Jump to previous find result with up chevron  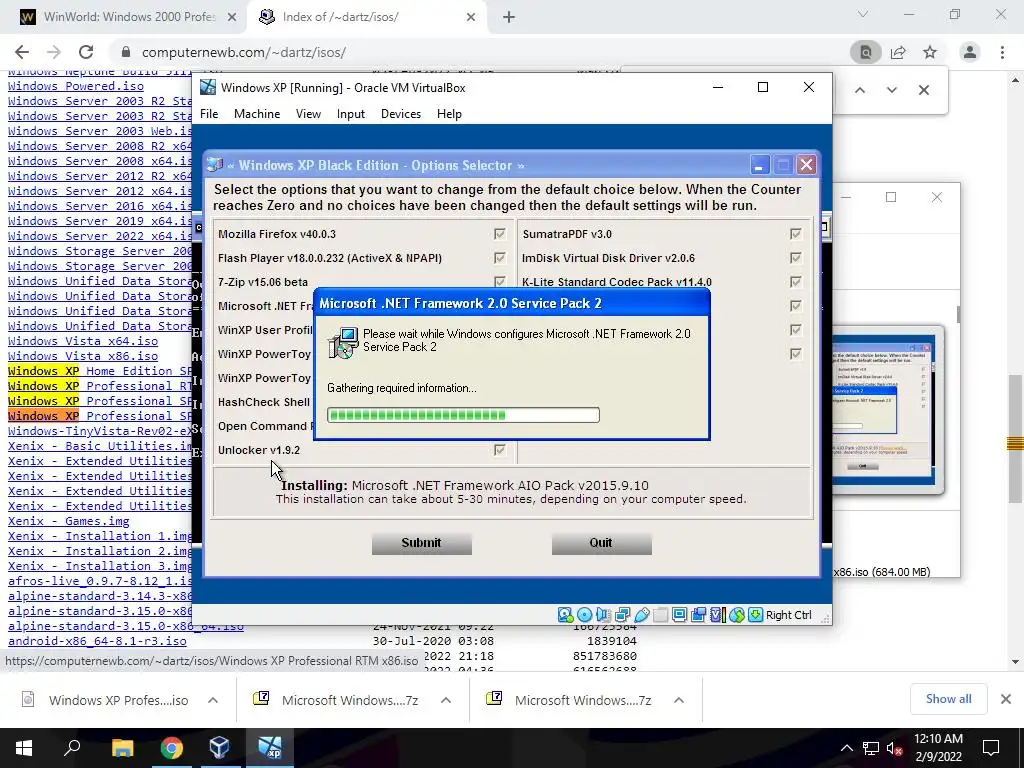(860, 90)
